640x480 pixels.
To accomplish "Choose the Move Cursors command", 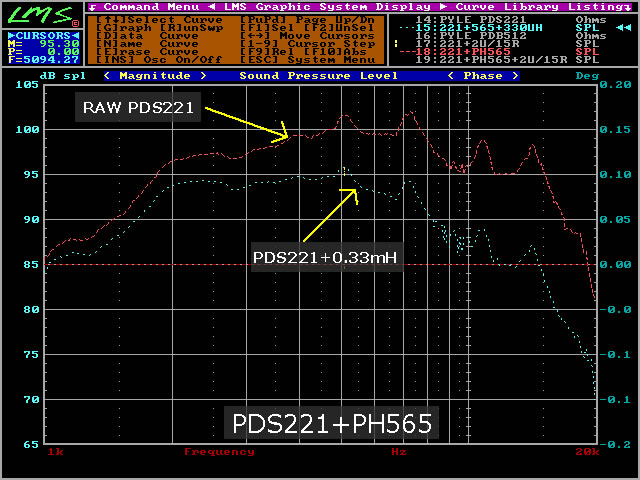I will pyautogui.click(x=307, y=36).
